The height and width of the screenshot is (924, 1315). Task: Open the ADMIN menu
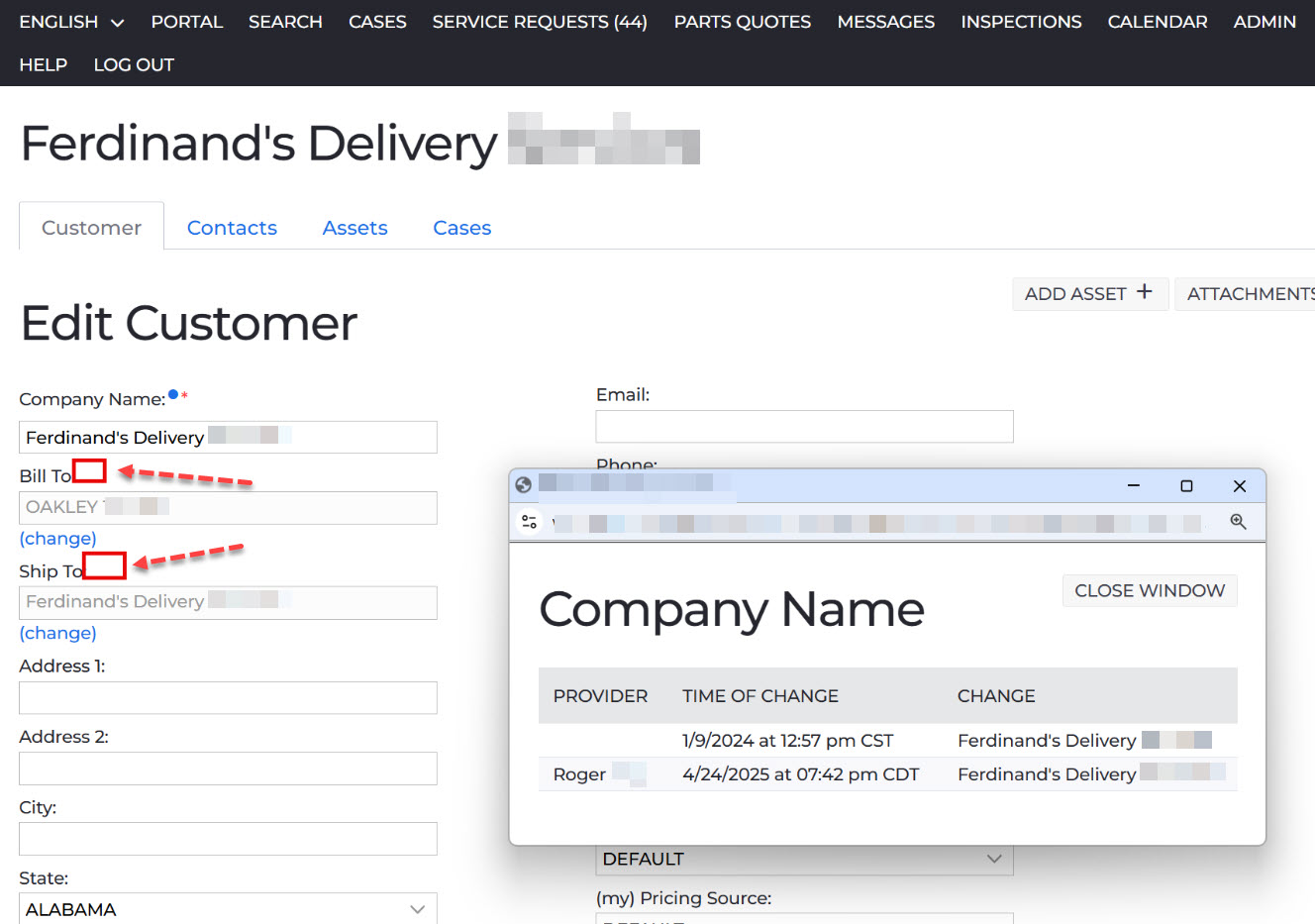tap(1264, 21)
